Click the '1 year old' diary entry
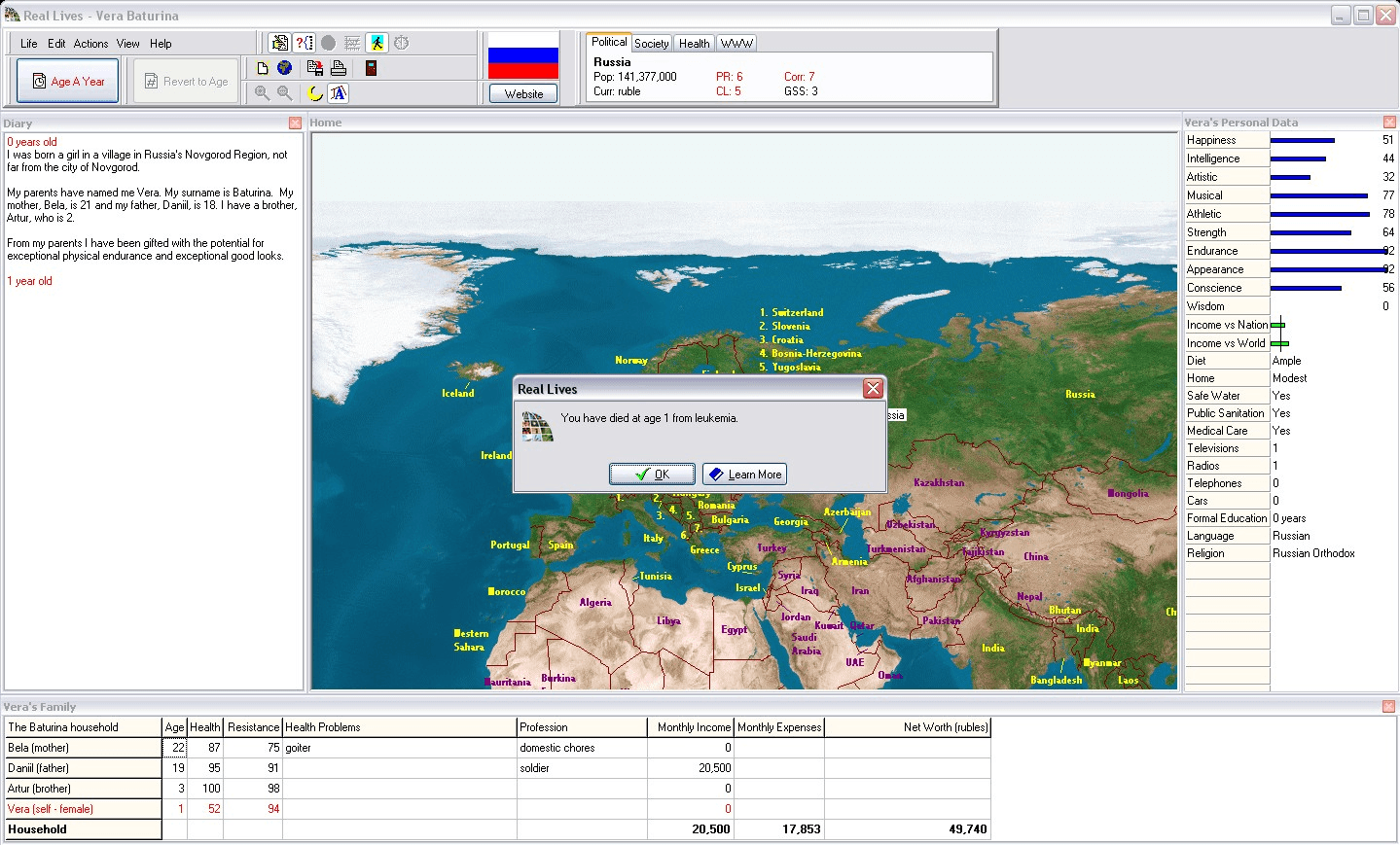 [x=29, y=281]
